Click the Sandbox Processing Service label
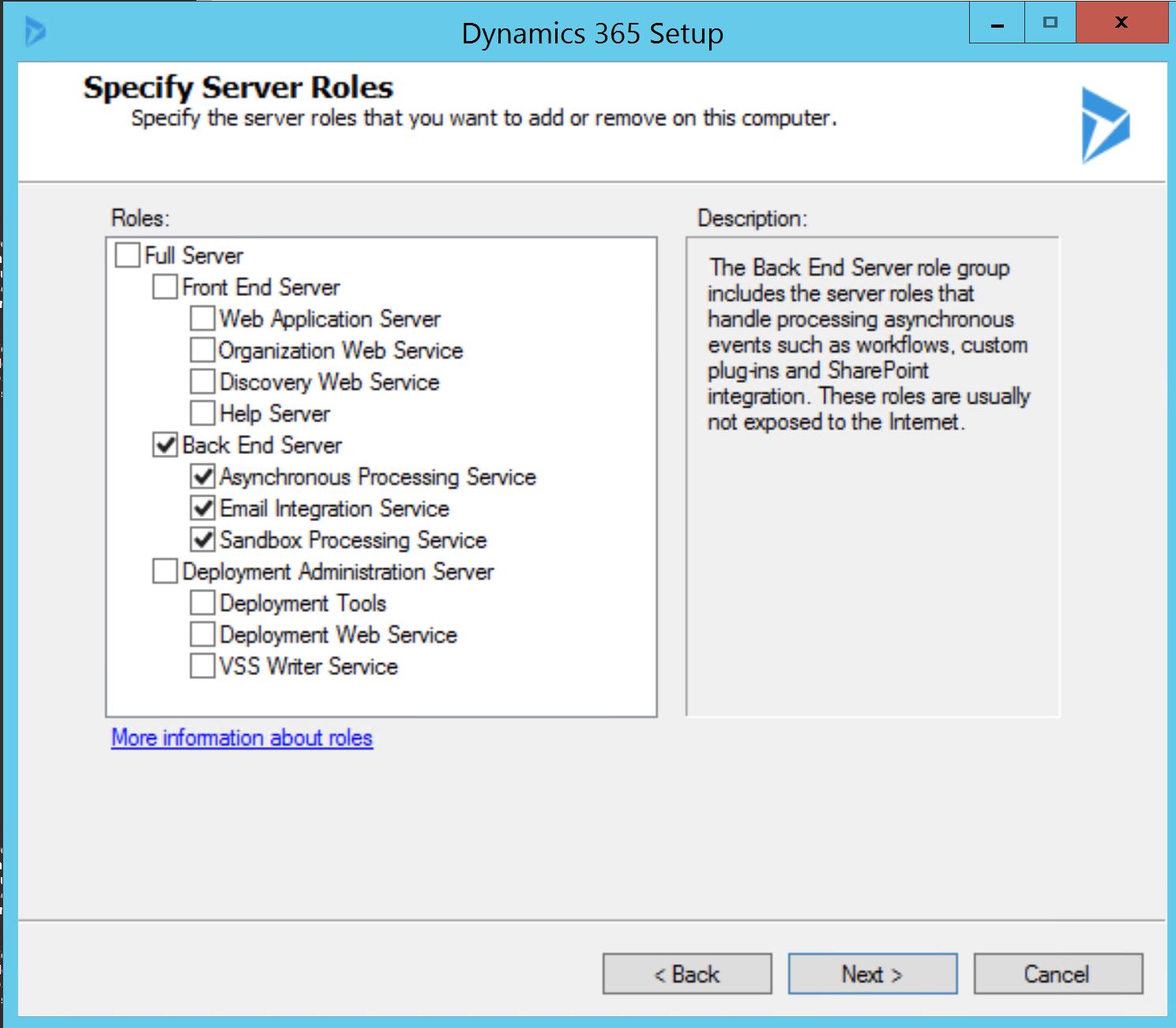The image size is (1176, 1028). pos(354,540)
